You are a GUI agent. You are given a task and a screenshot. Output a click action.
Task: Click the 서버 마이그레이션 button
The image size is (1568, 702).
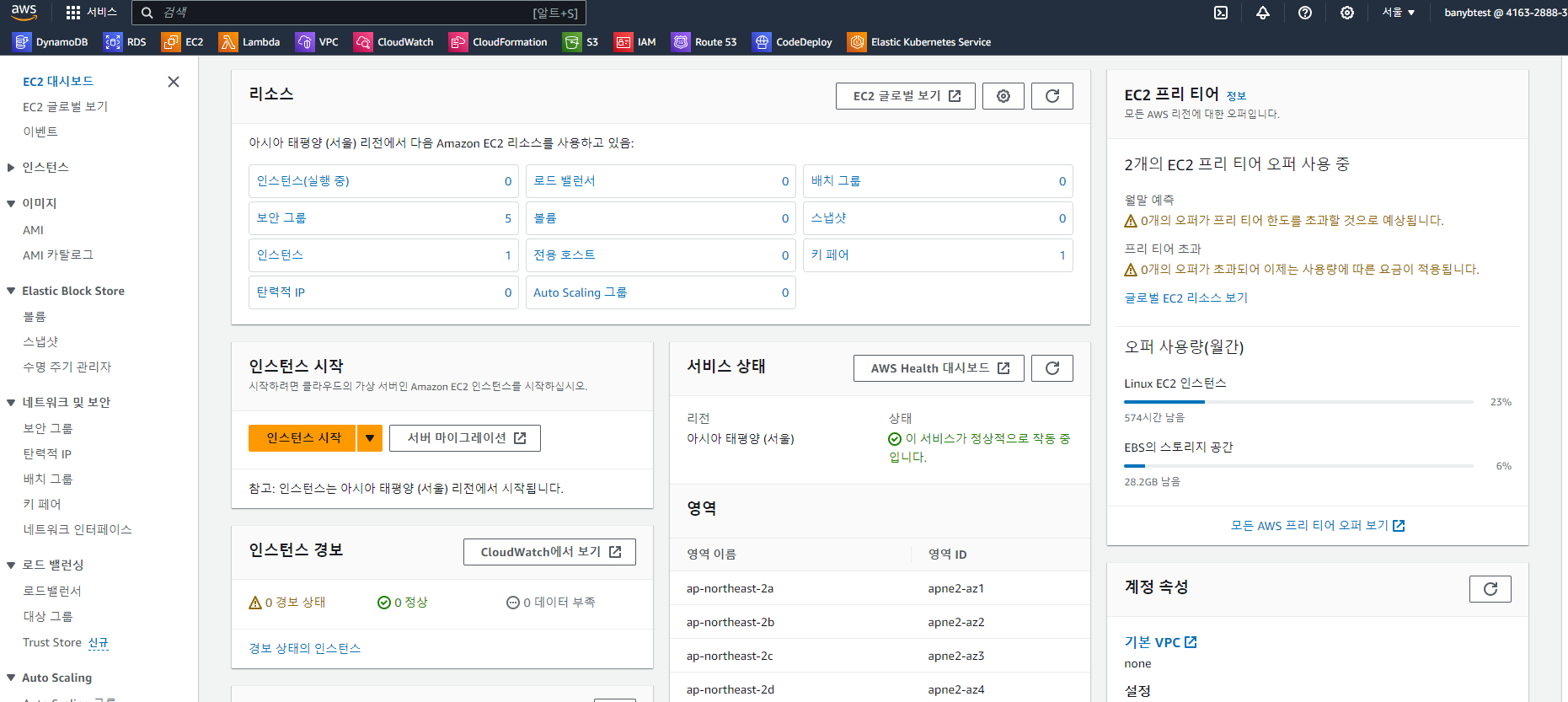(x=465, y=438)
